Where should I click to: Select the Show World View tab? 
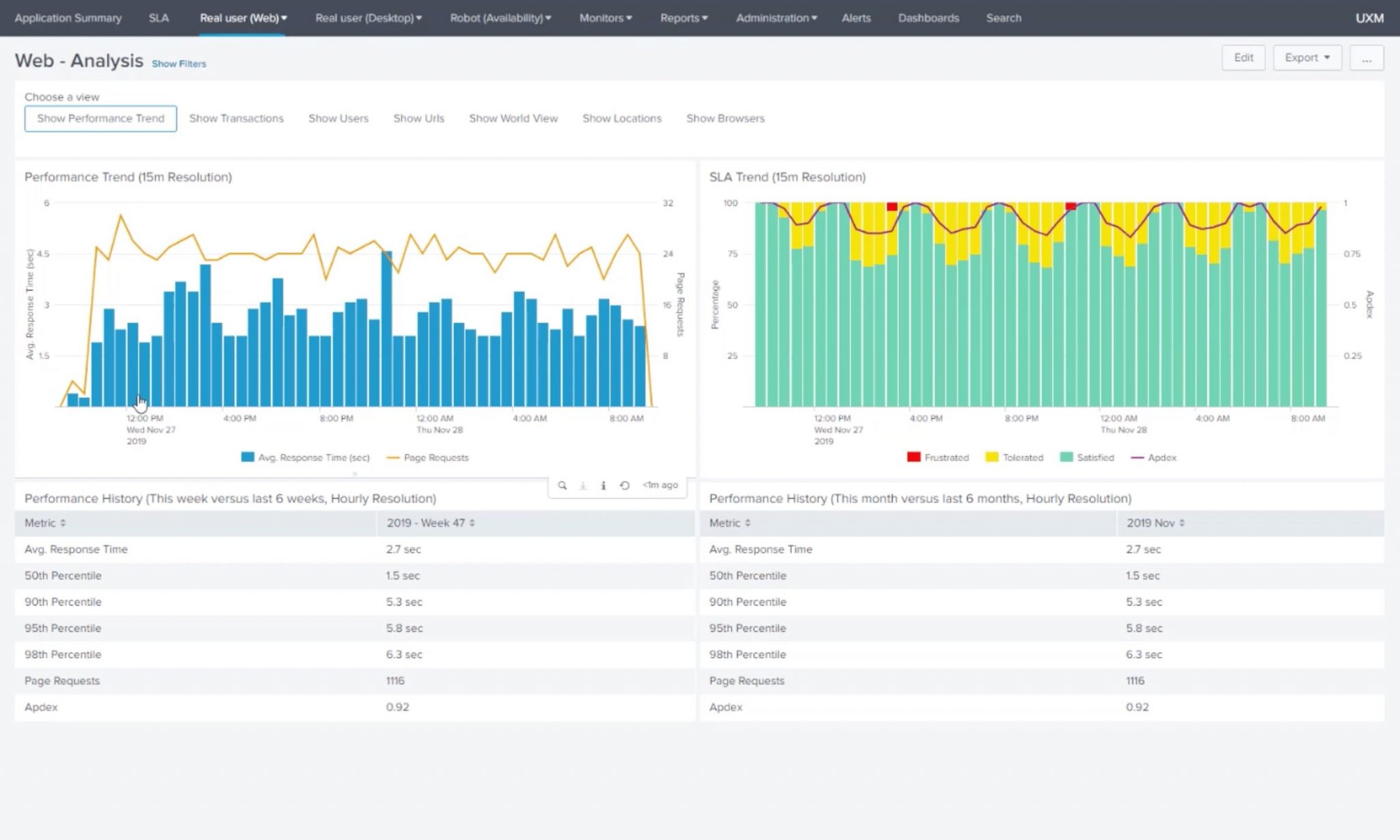click(x=513, y=118)
